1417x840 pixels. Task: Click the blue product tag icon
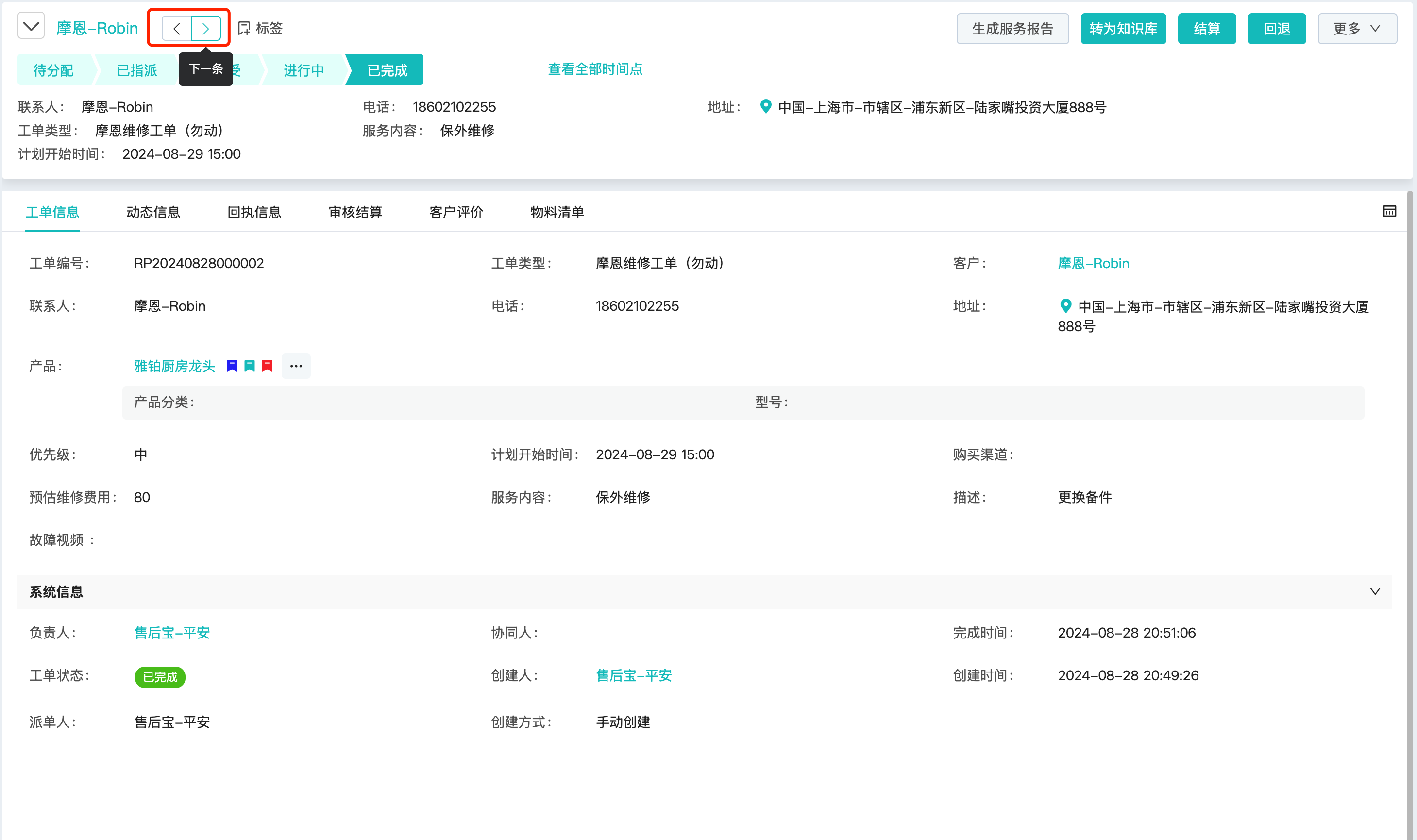click(x=232, y=366)
